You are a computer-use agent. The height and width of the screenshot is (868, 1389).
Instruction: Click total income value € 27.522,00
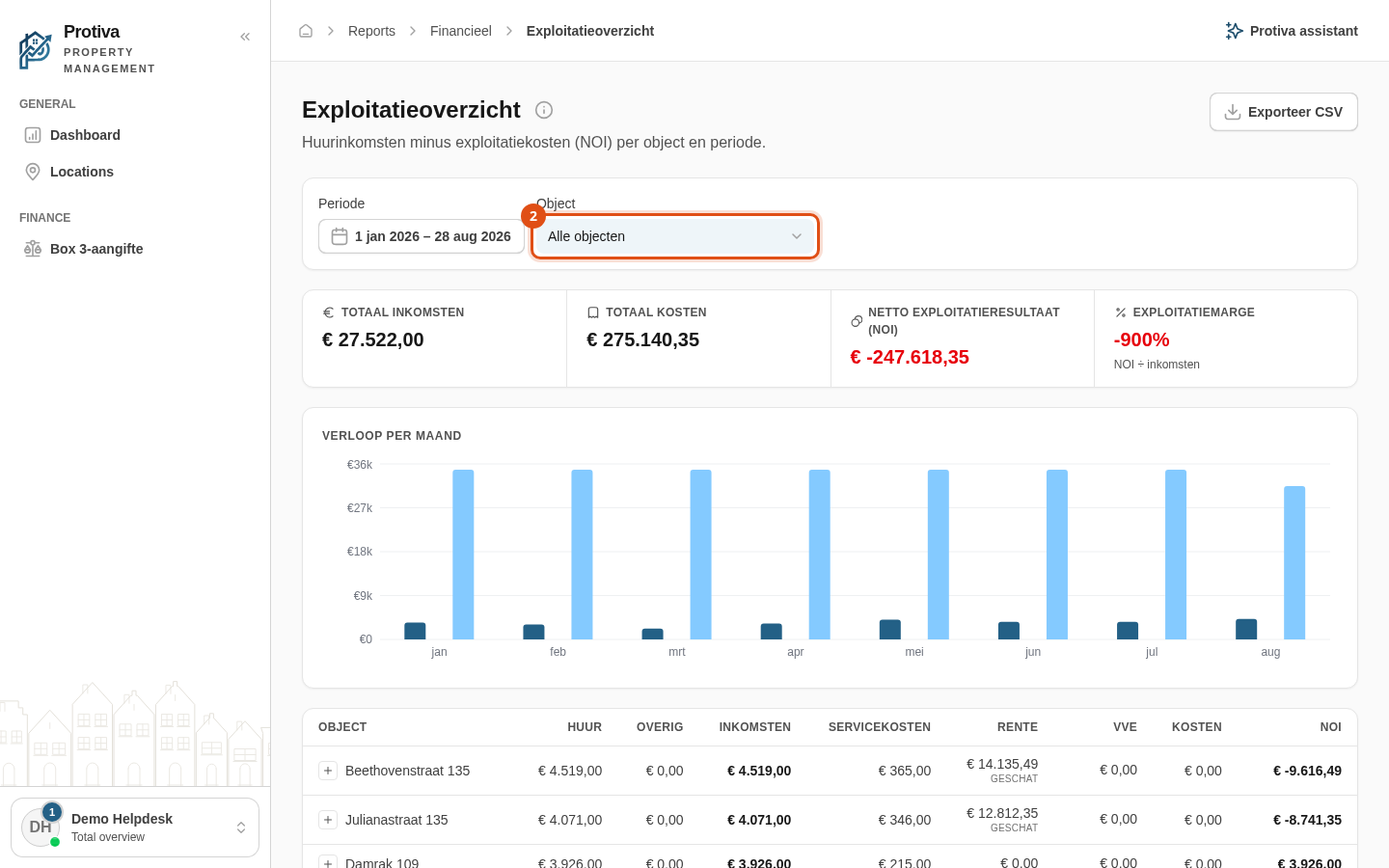coord(373,339)
